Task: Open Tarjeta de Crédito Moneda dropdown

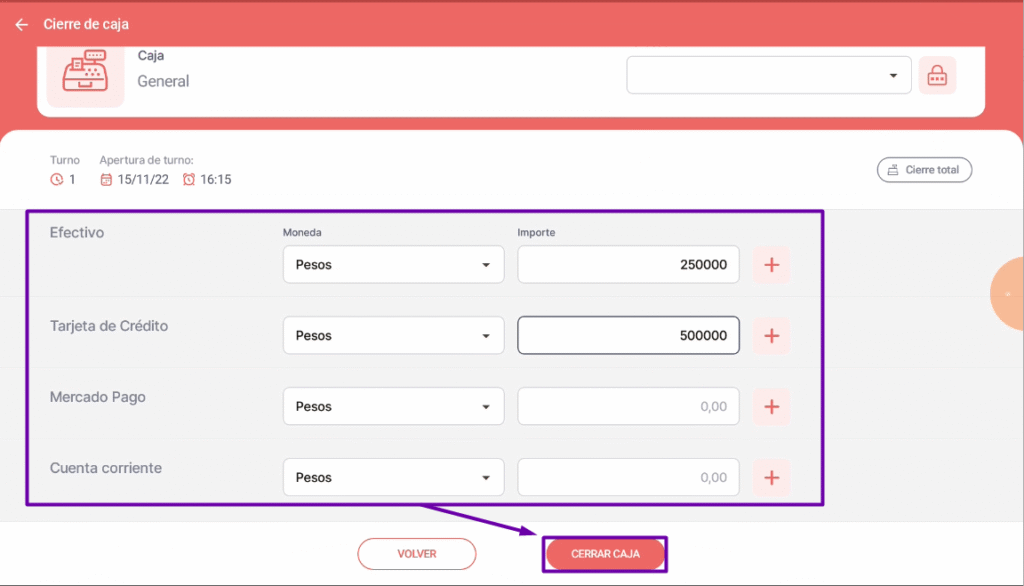Action: click(x=393, y=336)
